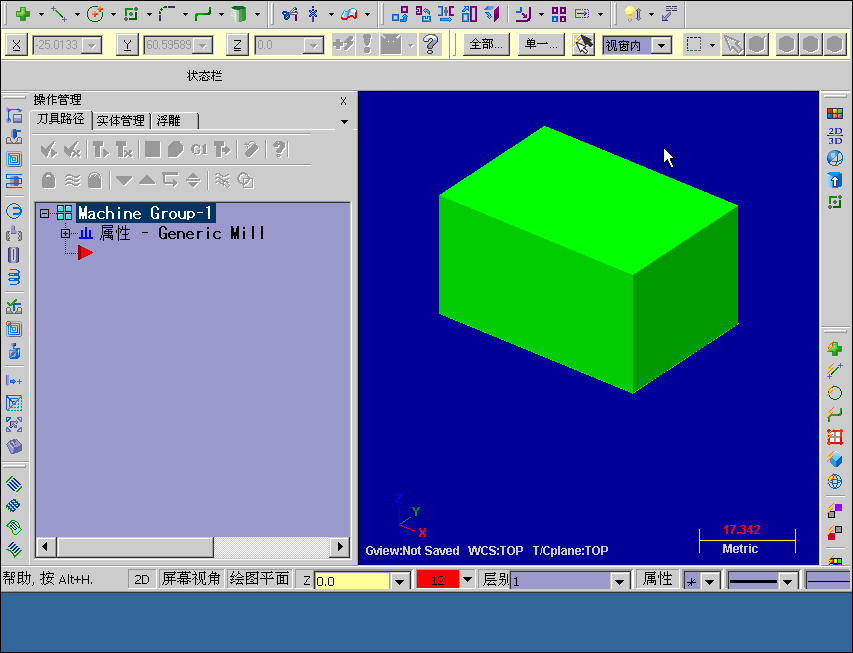
Task: Toggle the lock icon in toolpath manager
Action: 47,180
